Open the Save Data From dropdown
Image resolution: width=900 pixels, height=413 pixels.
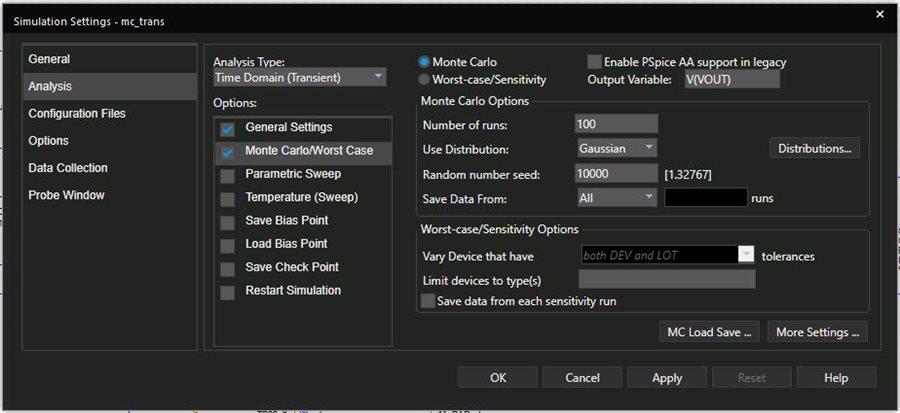[x=616, y=198]
